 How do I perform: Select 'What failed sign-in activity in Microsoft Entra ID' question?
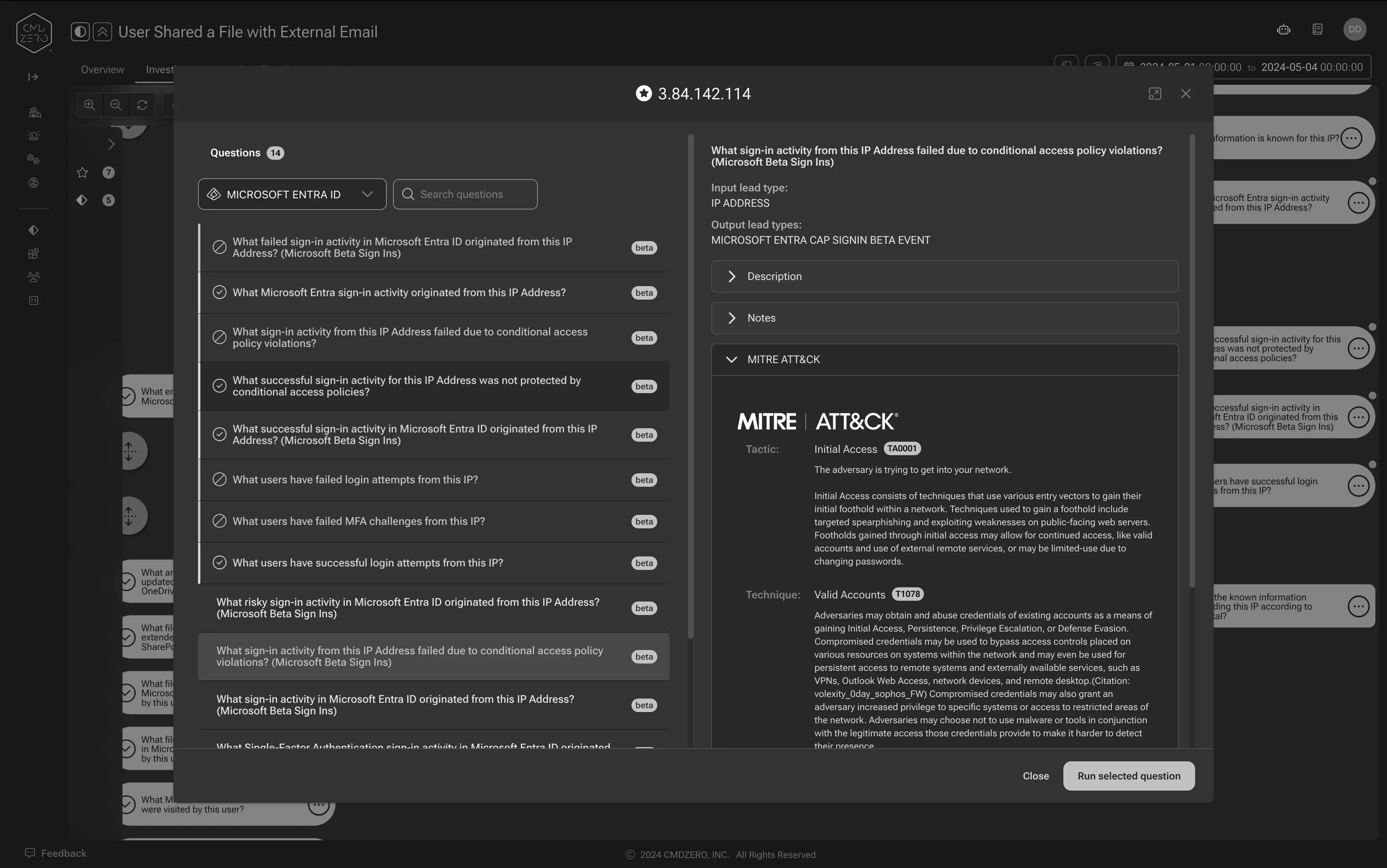coord(434,248)
